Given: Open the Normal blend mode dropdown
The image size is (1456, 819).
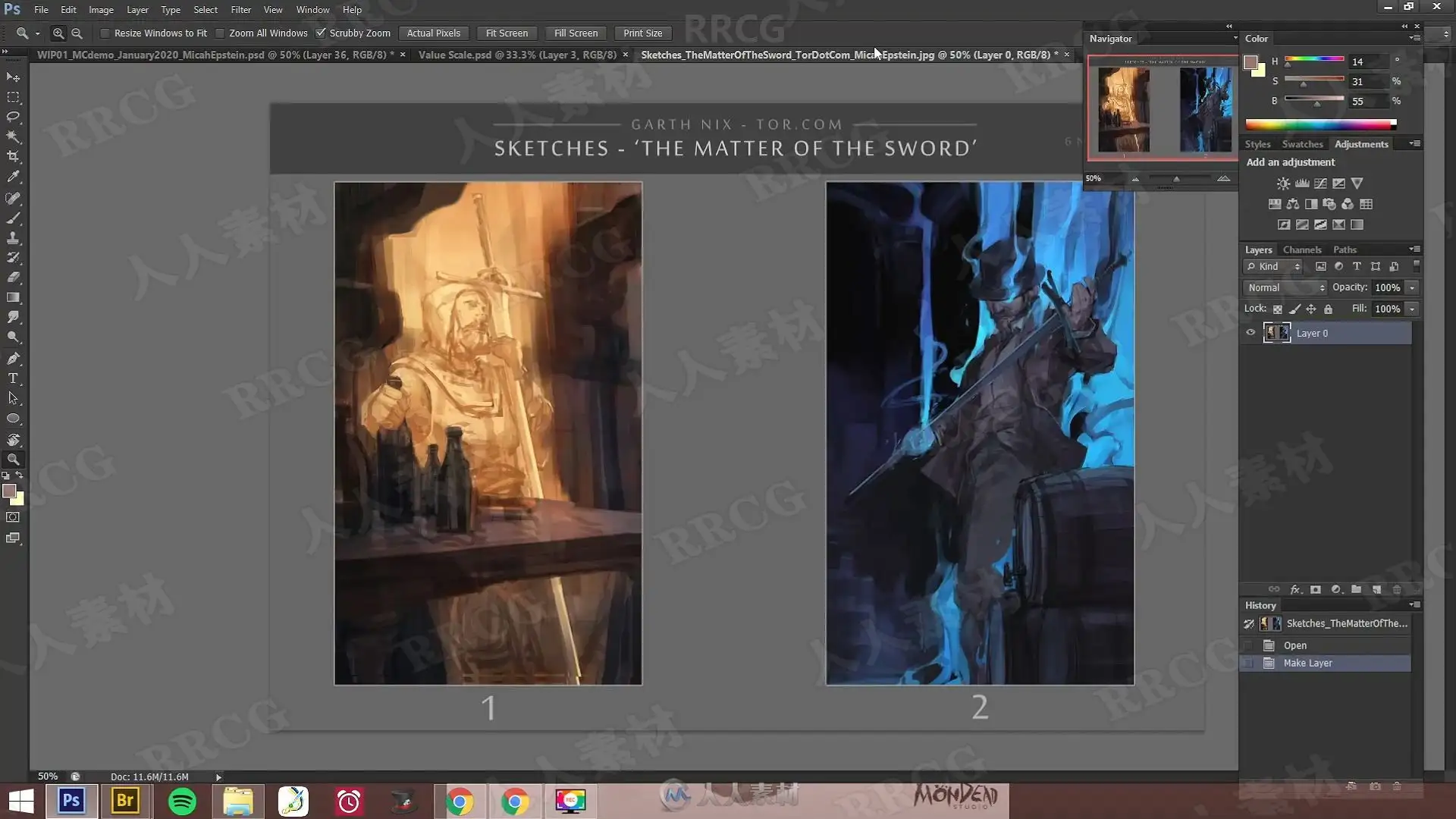Looking at the screenshot, I should [x=1285, y=287].
